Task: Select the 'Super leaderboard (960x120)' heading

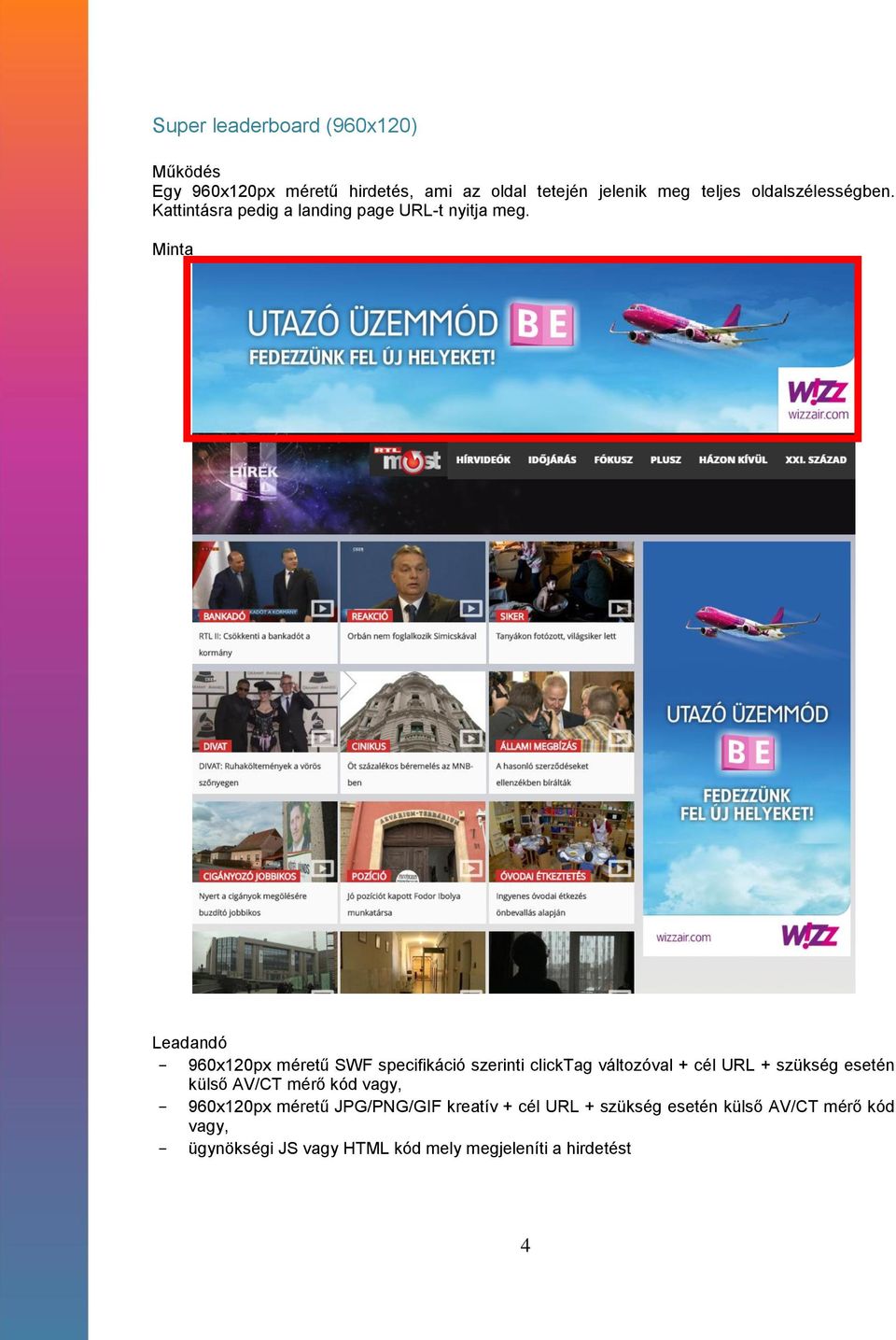Action: (285, 125)
